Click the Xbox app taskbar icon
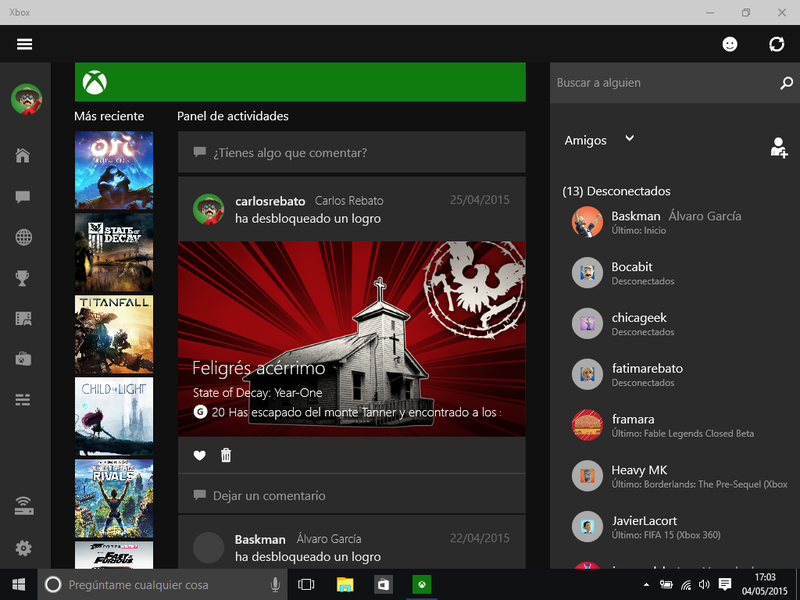800x600 pixels. coord(422,585)
